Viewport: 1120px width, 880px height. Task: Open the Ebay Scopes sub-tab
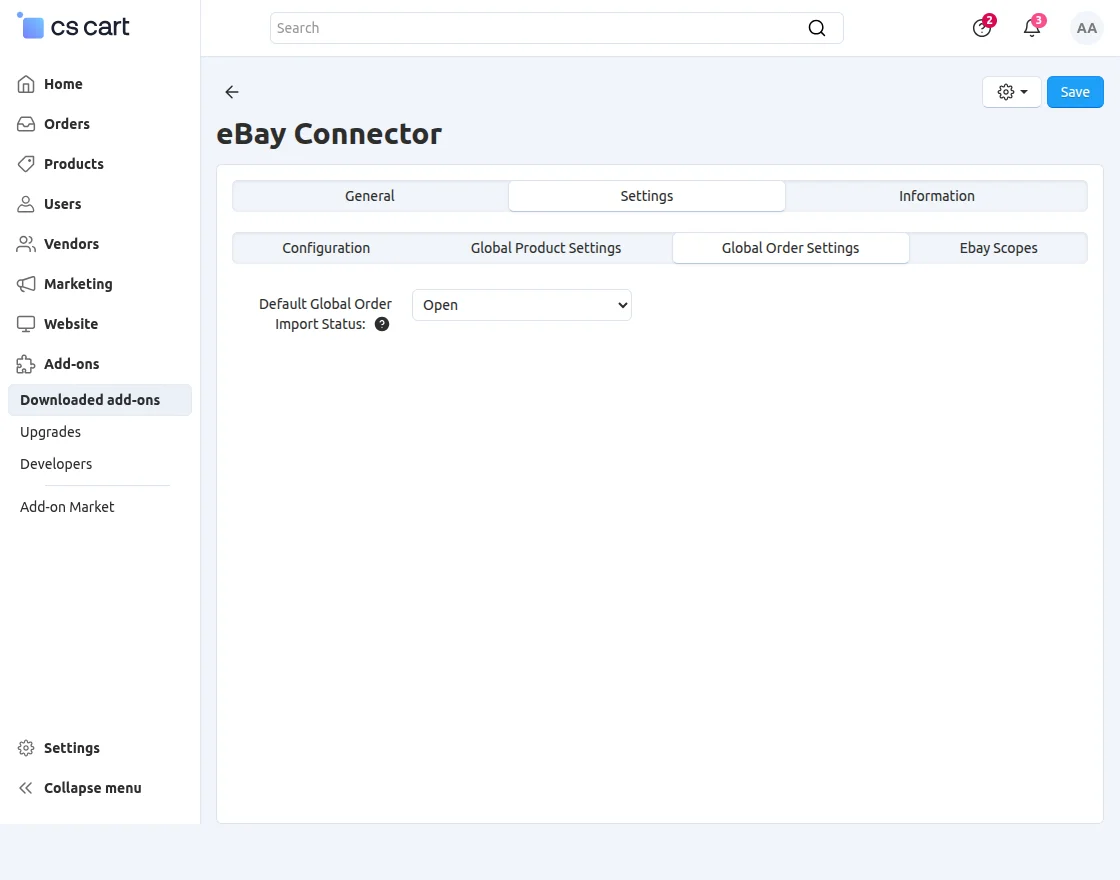pyautogui.click(x=998, y=248)
